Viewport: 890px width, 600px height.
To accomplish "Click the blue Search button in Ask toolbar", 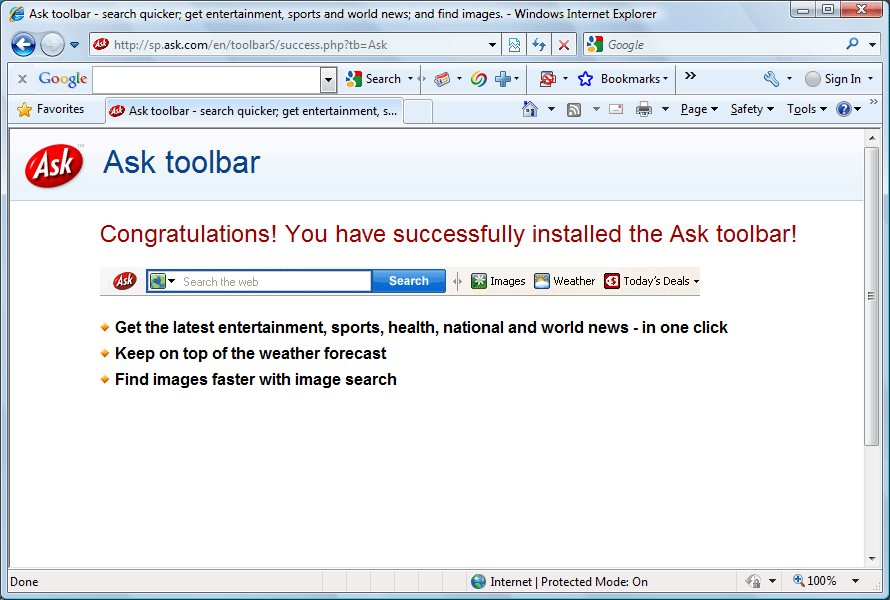I will [409, 281].
